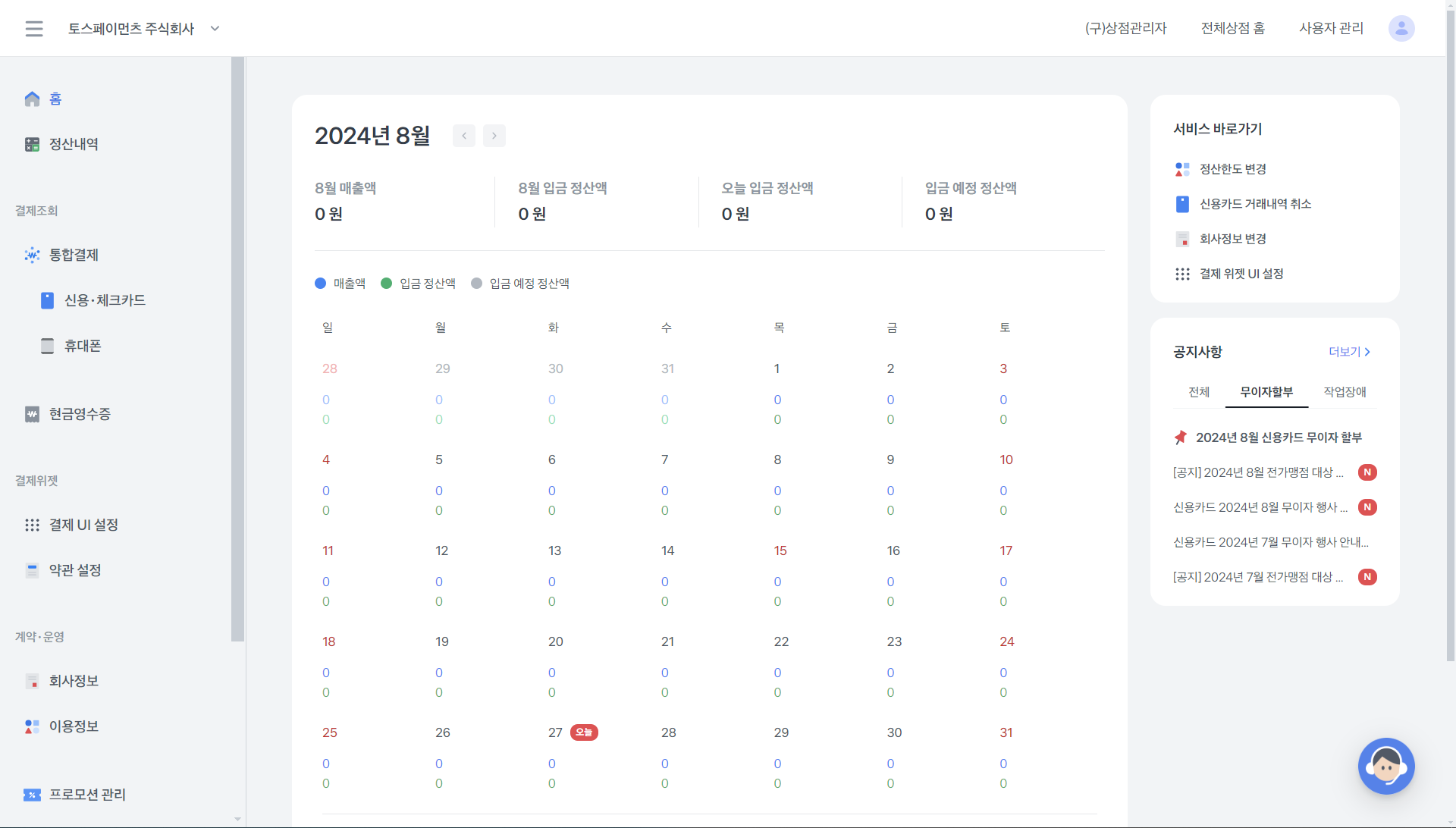Expand the 토스페이먼츠 주식회사 company dropdown
1456x828 pixels.
click(x=215, y=29)
